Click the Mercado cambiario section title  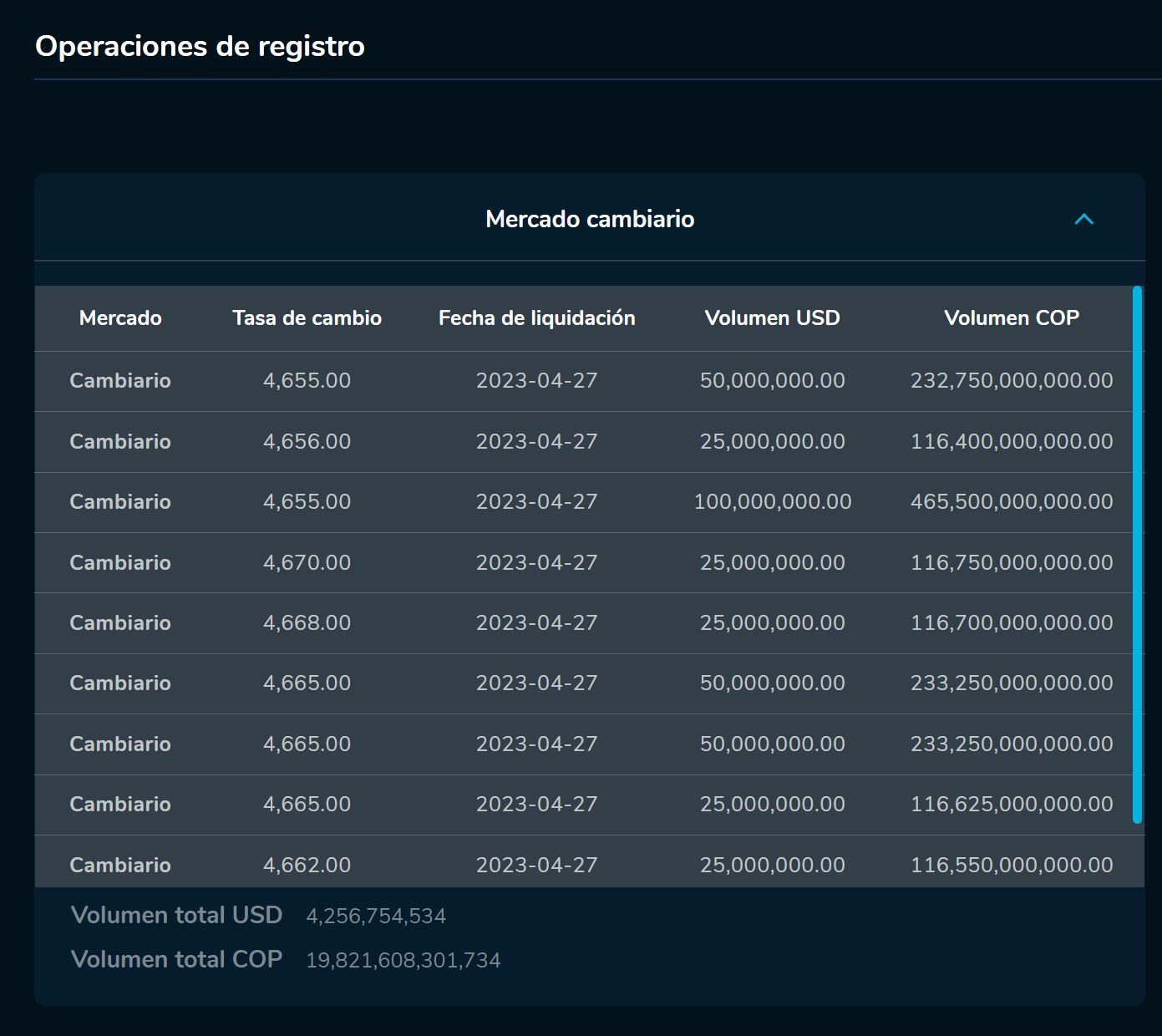pyautogui.click(x=590, y=219)
